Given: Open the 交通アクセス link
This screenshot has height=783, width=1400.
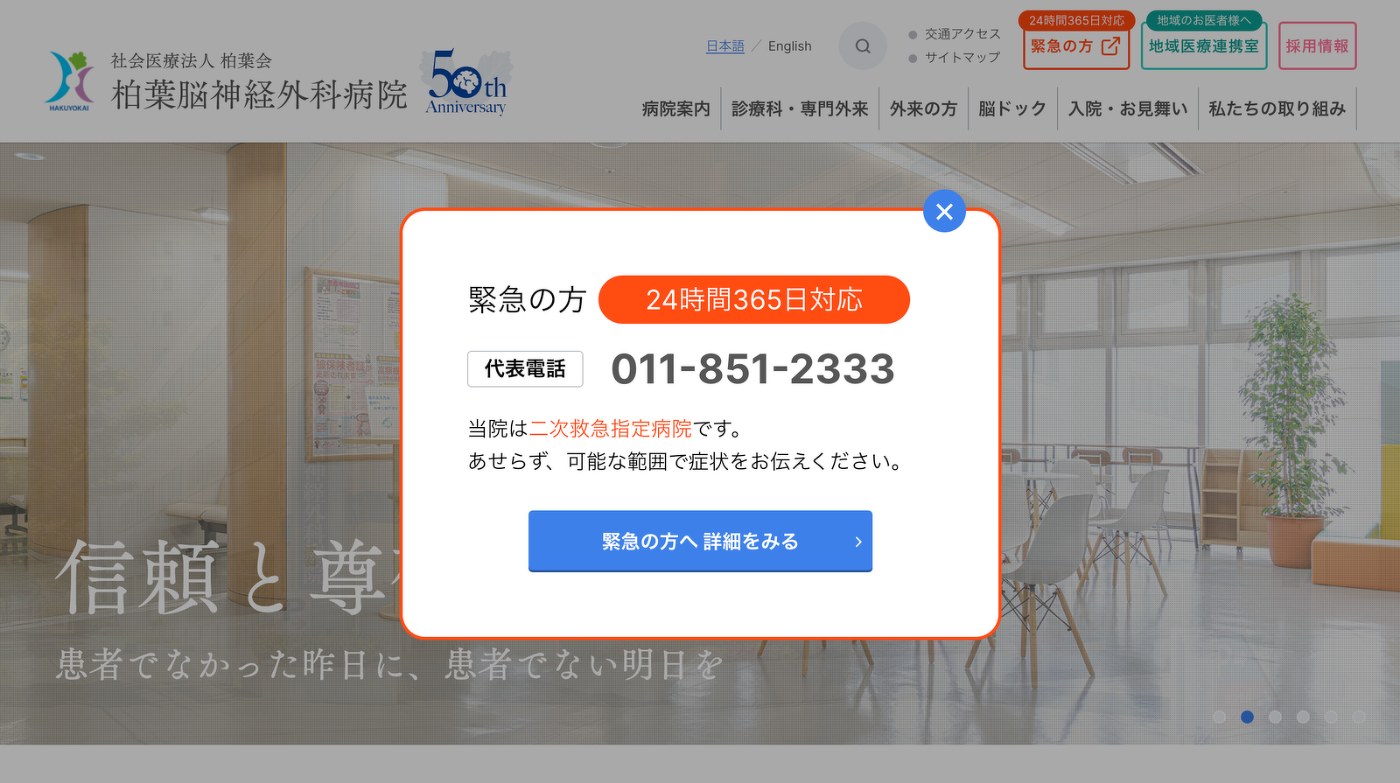Looking at the screenshot, I should click(962, 34).
